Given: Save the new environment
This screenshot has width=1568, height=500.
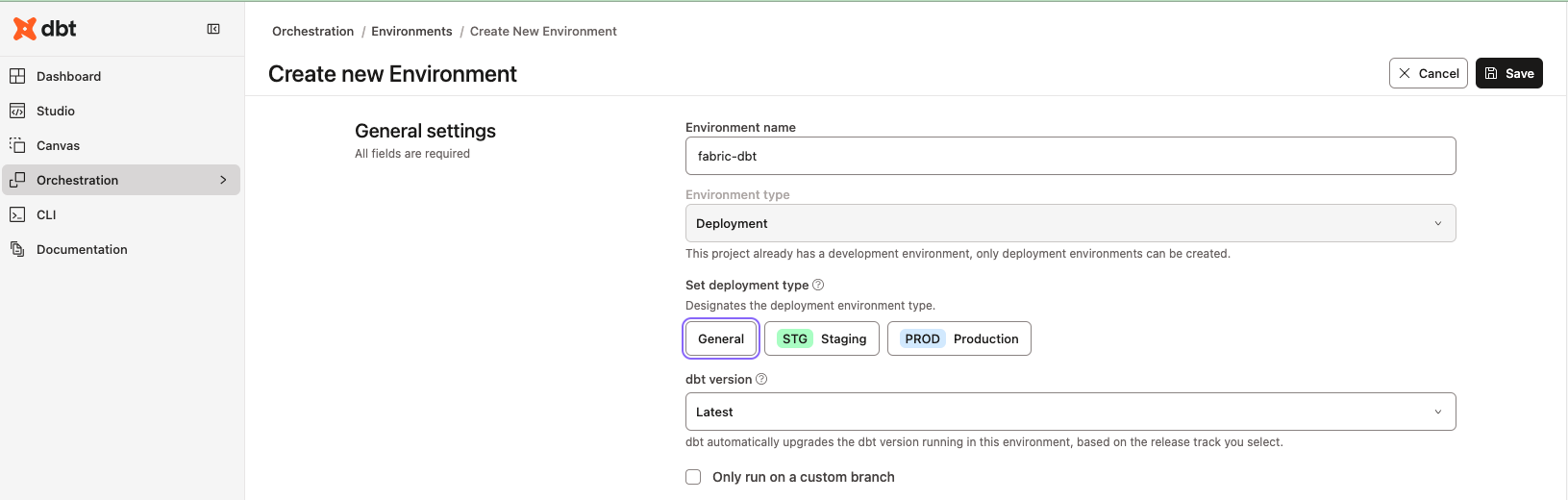Looking at the screenshot, I should 1509,73.
